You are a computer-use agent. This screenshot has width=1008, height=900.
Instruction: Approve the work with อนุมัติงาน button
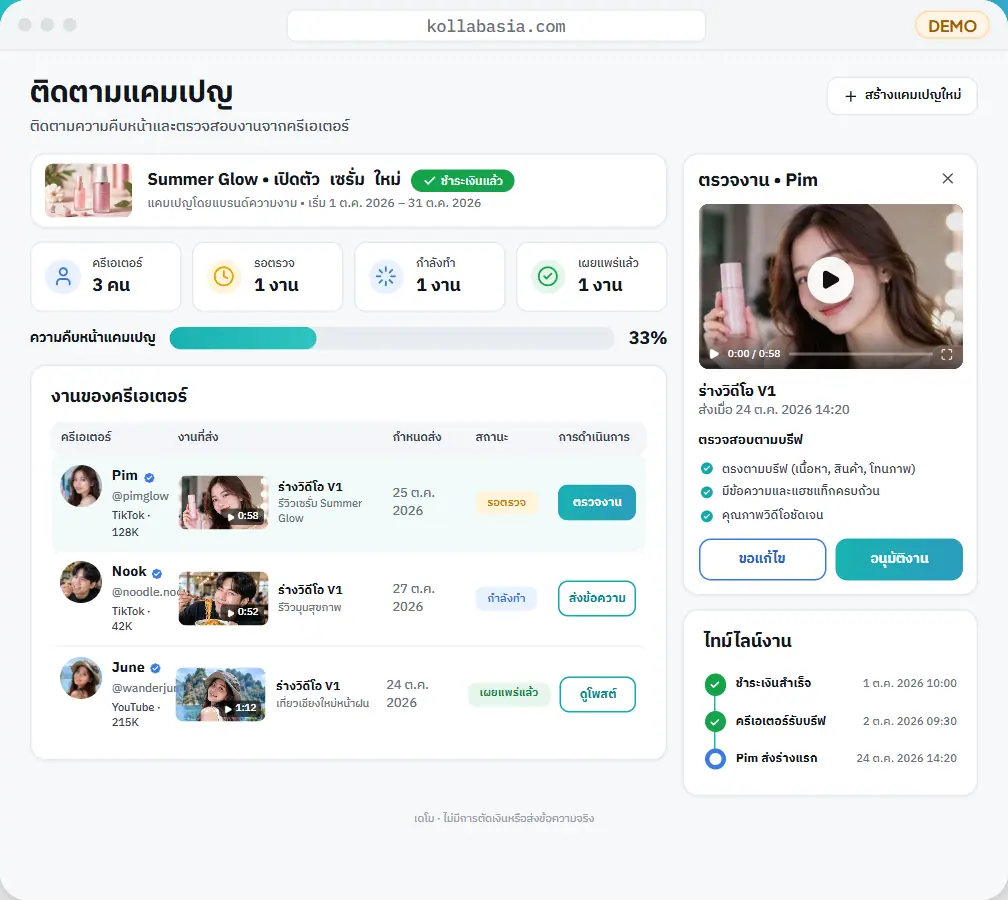[899, 559]
